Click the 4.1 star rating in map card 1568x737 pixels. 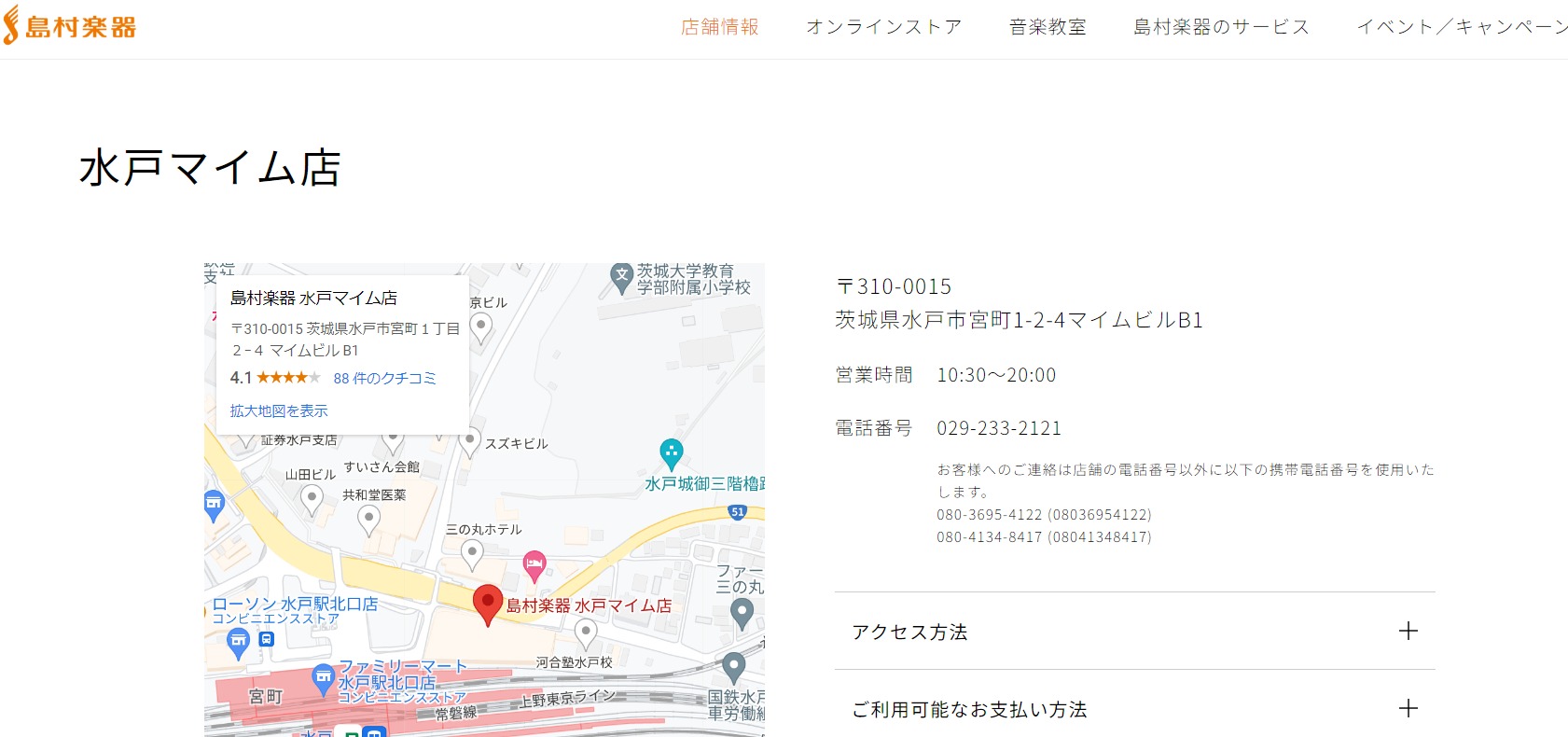(x=275, y=378)
